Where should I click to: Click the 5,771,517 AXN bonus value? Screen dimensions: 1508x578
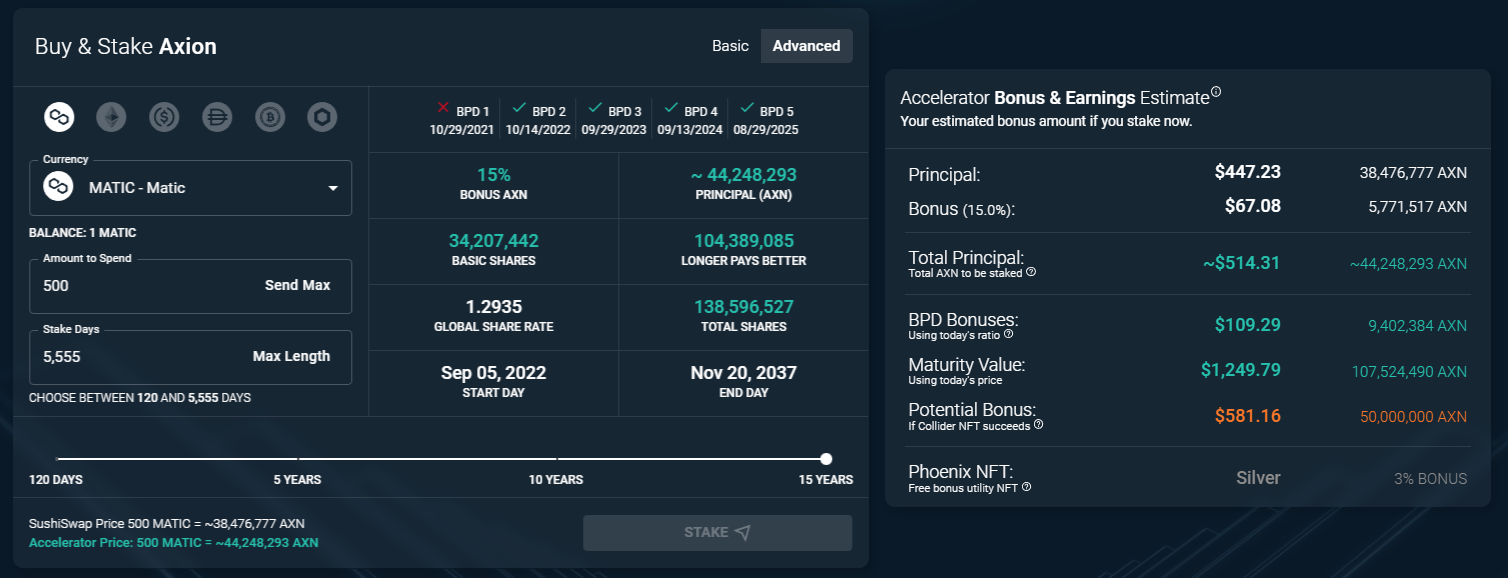pyautogui.click(x=1417, y=207)
